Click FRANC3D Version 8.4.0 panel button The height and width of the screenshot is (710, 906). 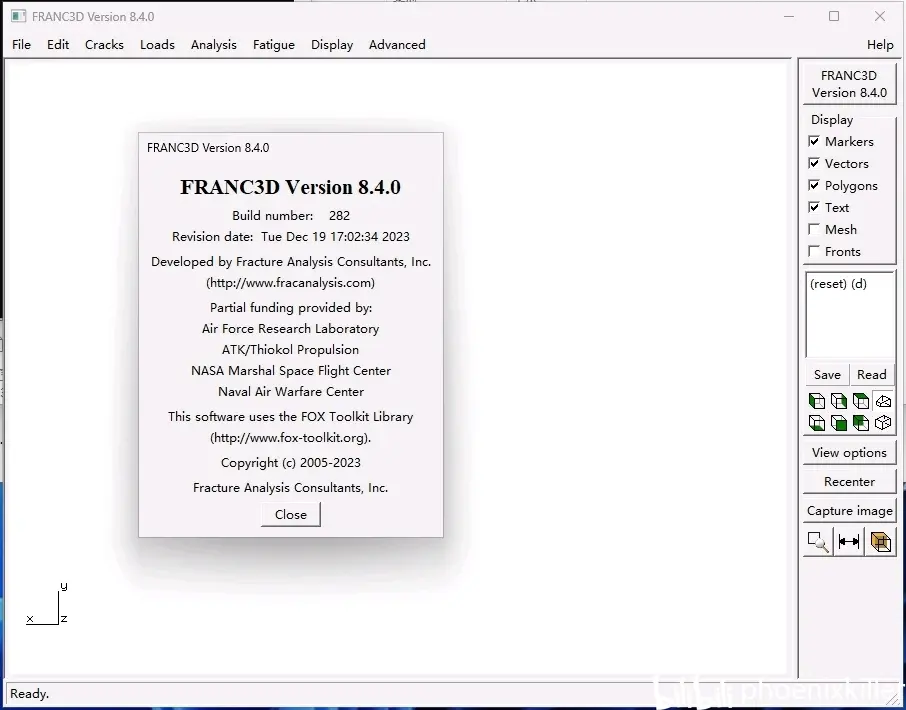point(849,84)
